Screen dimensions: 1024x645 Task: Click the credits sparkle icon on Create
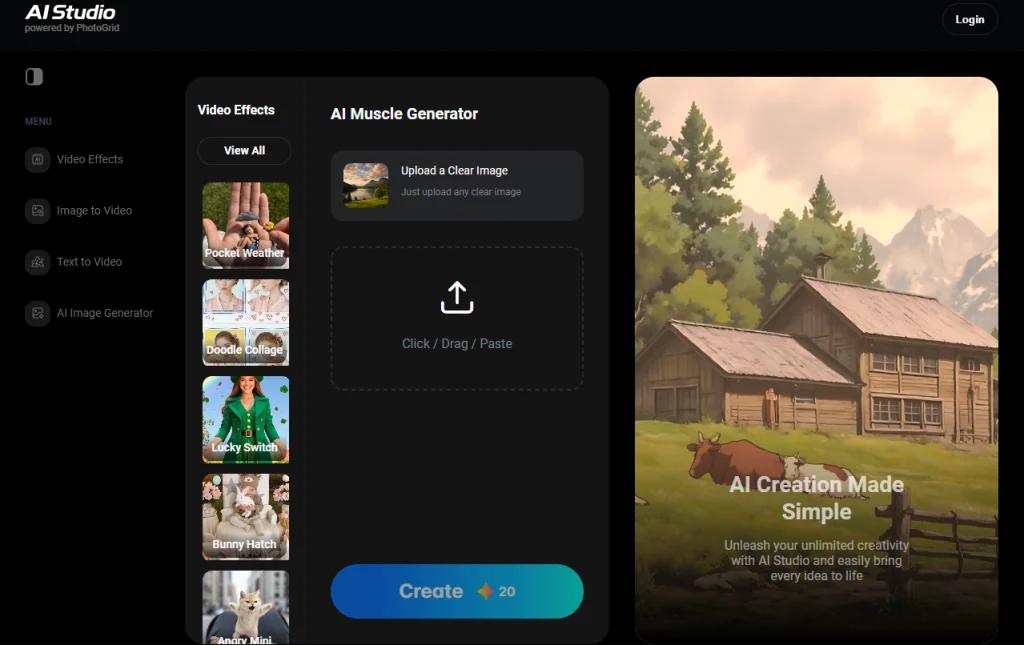click(485, 591)
